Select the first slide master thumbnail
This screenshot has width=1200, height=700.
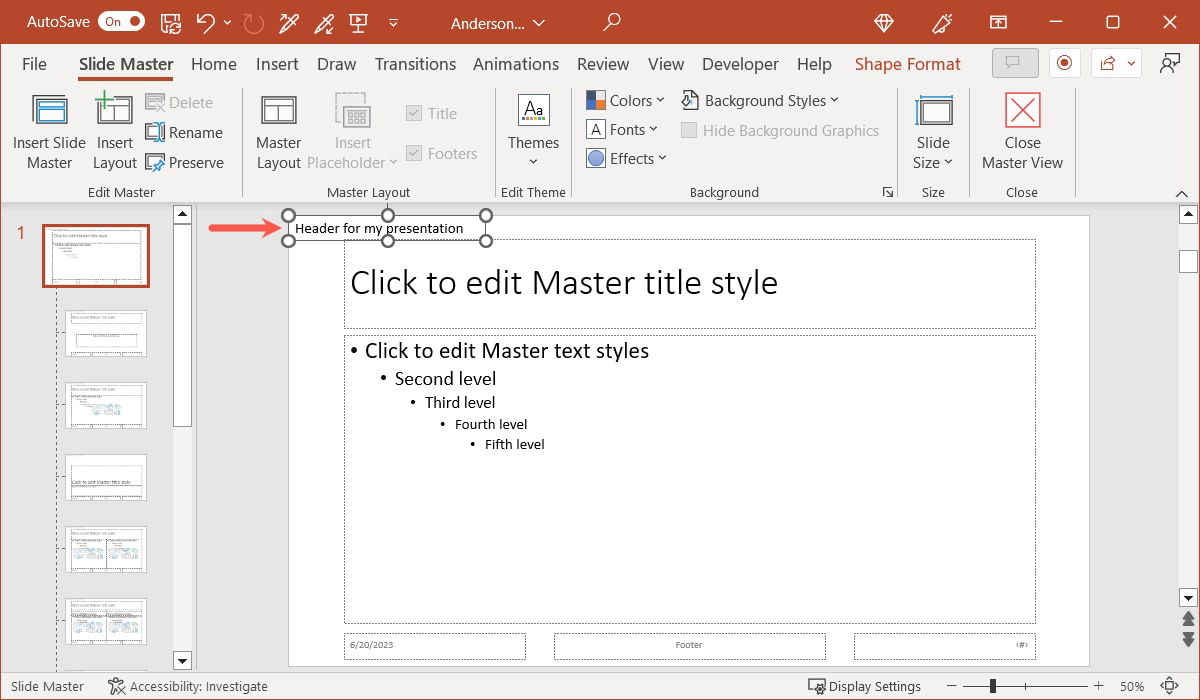[95, 255]
